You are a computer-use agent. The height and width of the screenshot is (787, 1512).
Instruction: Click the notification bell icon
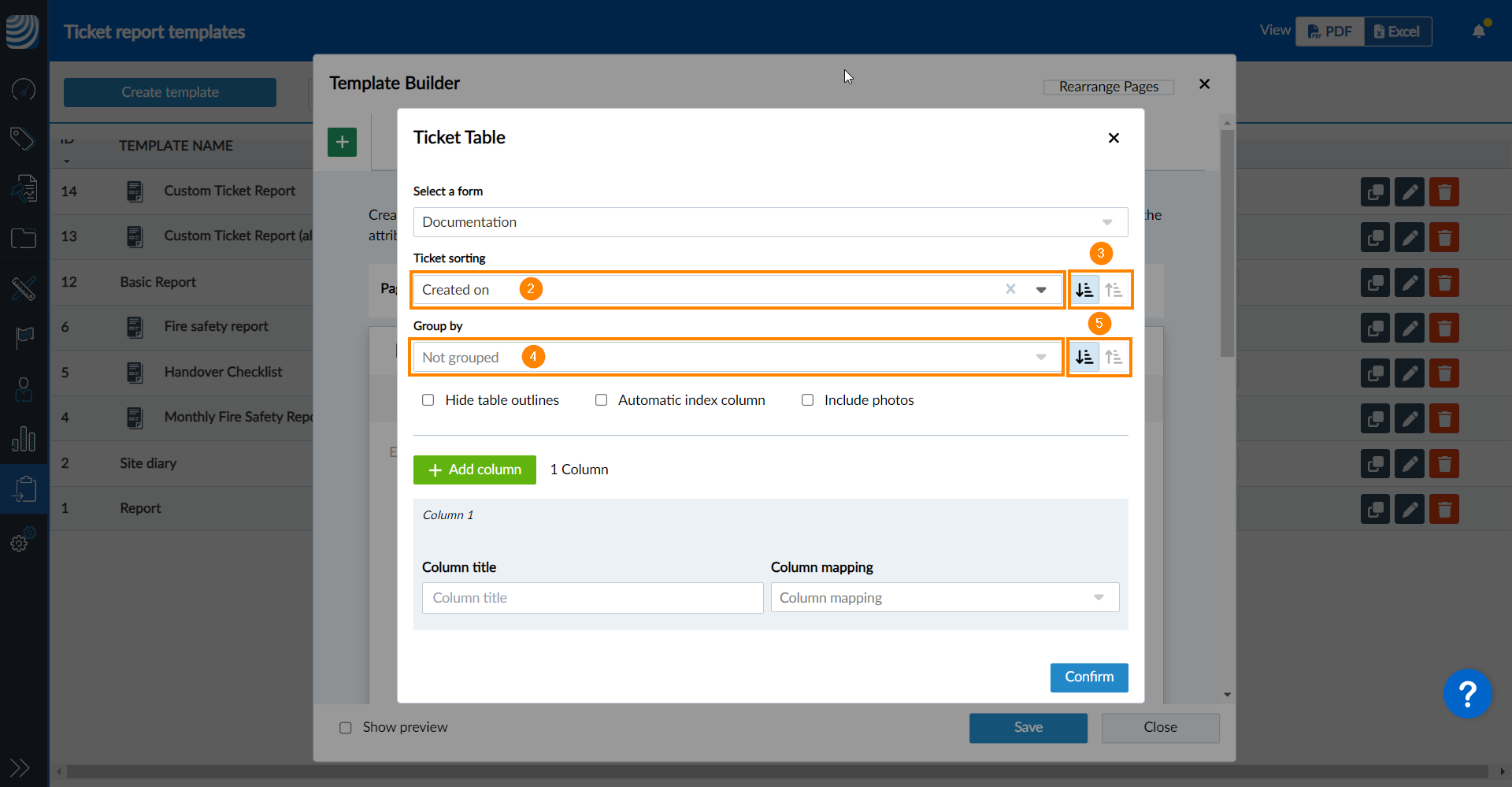(1479, 31)
